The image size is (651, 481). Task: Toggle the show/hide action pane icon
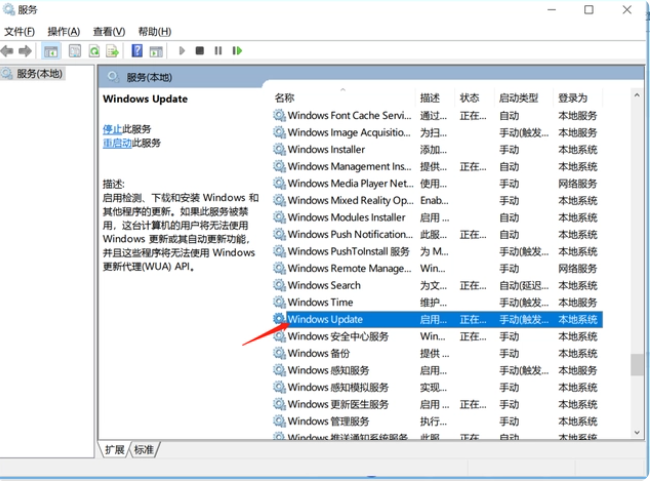point(156,51)
